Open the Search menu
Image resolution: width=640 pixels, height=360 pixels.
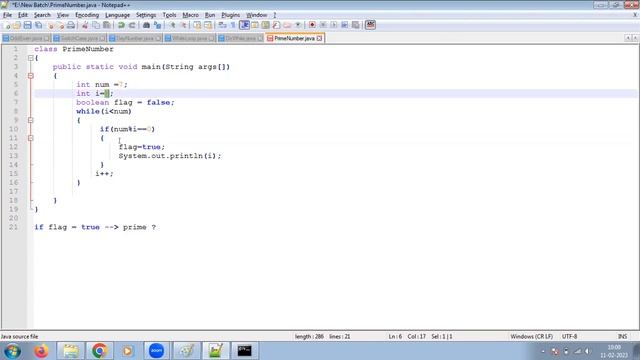point(42,15)
